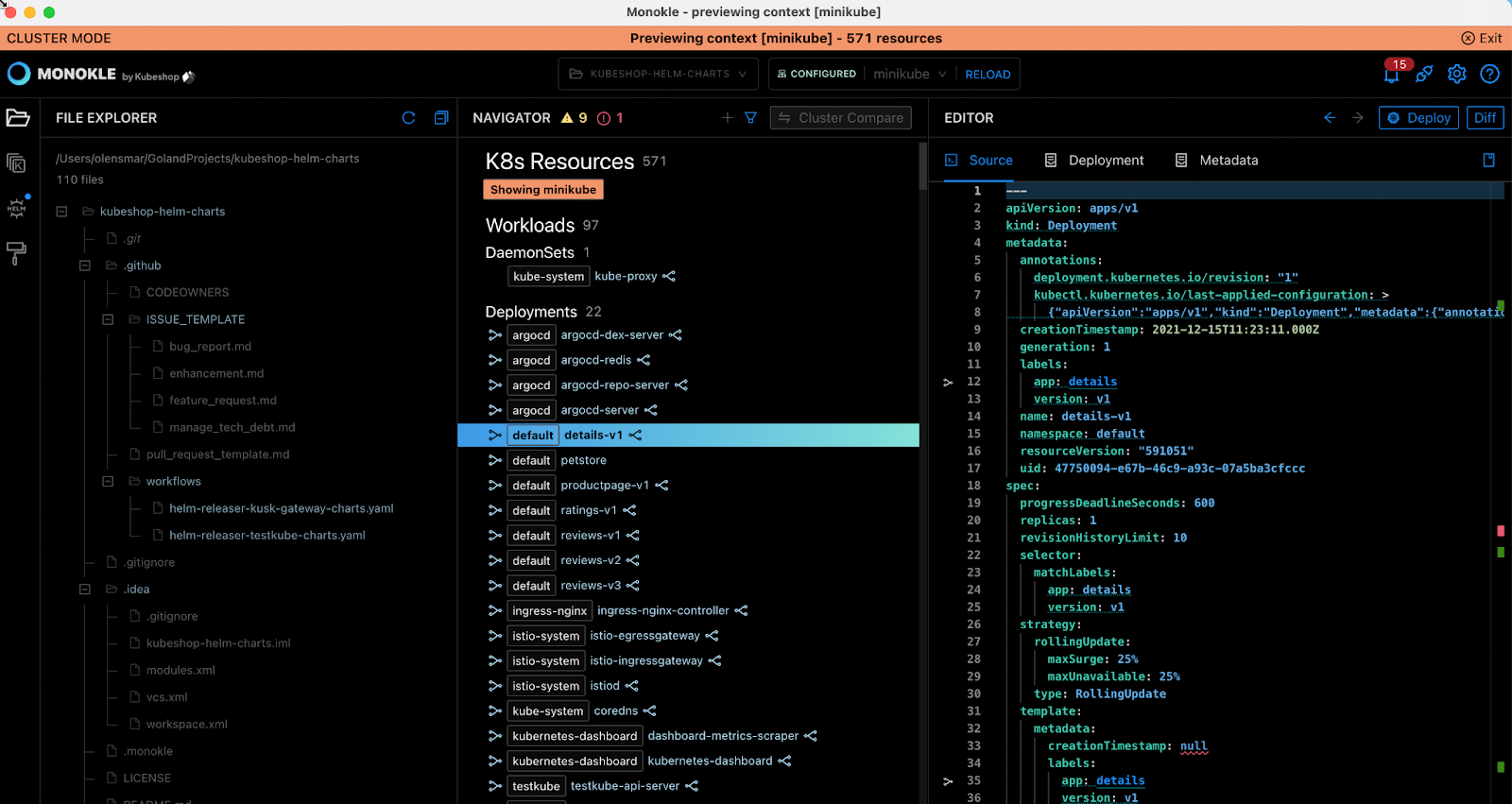1512x804 pixels.
Task: Go forward to next selection in editor
Action: point(1358,118)
